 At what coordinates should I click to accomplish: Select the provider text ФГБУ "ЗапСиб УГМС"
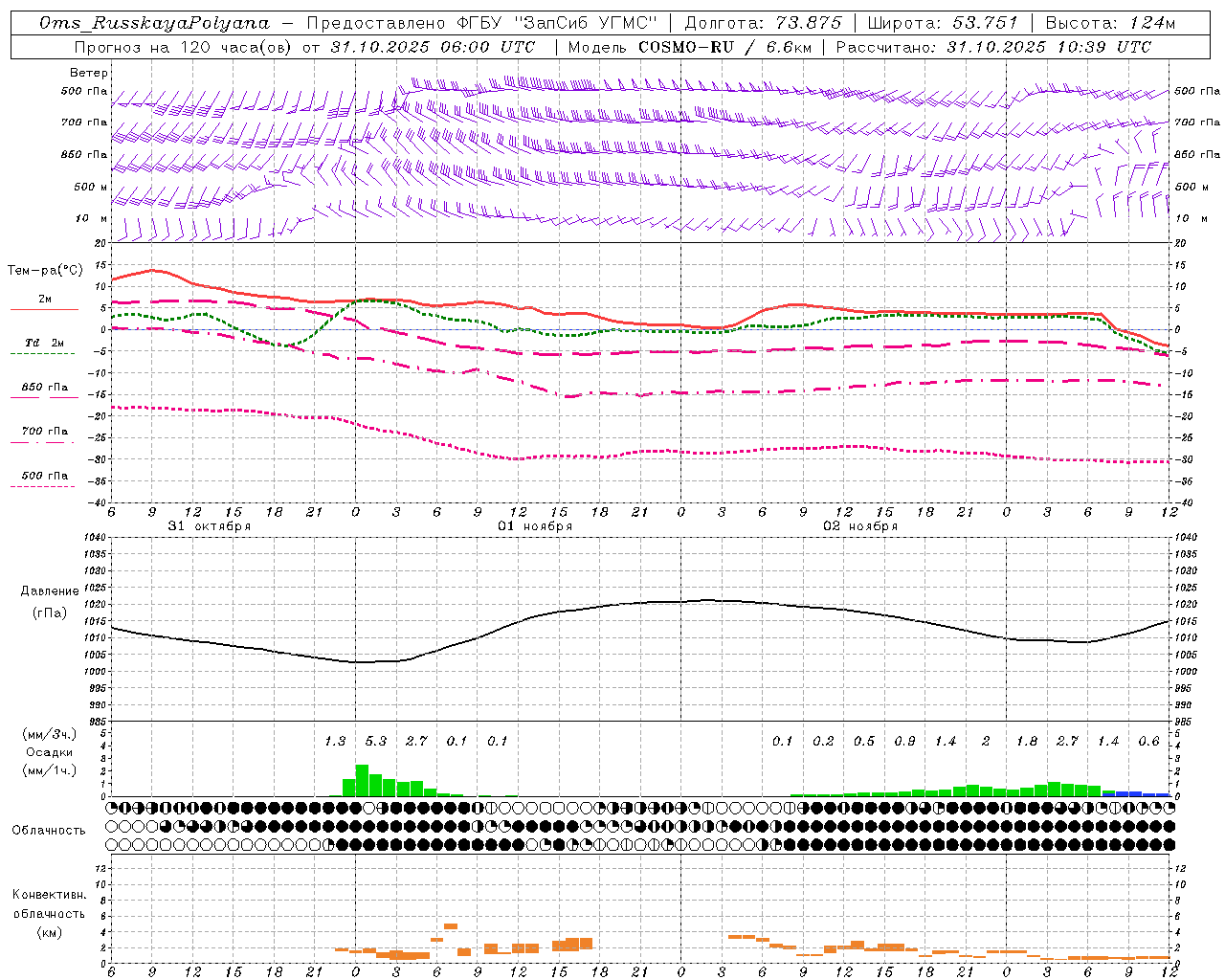click(556, 23)
